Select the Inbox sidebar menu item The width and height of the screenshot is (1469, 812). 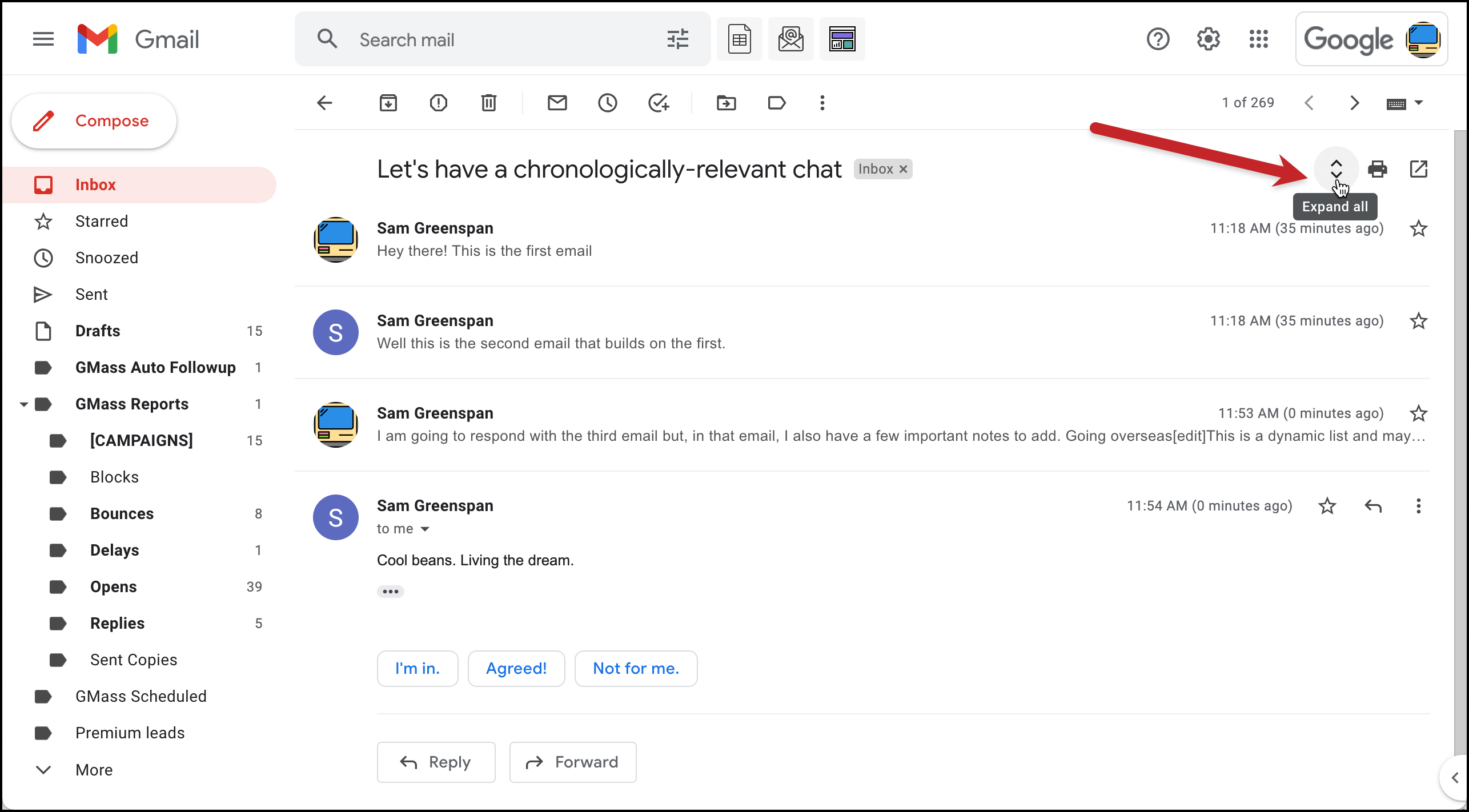(x=95, y=185)
